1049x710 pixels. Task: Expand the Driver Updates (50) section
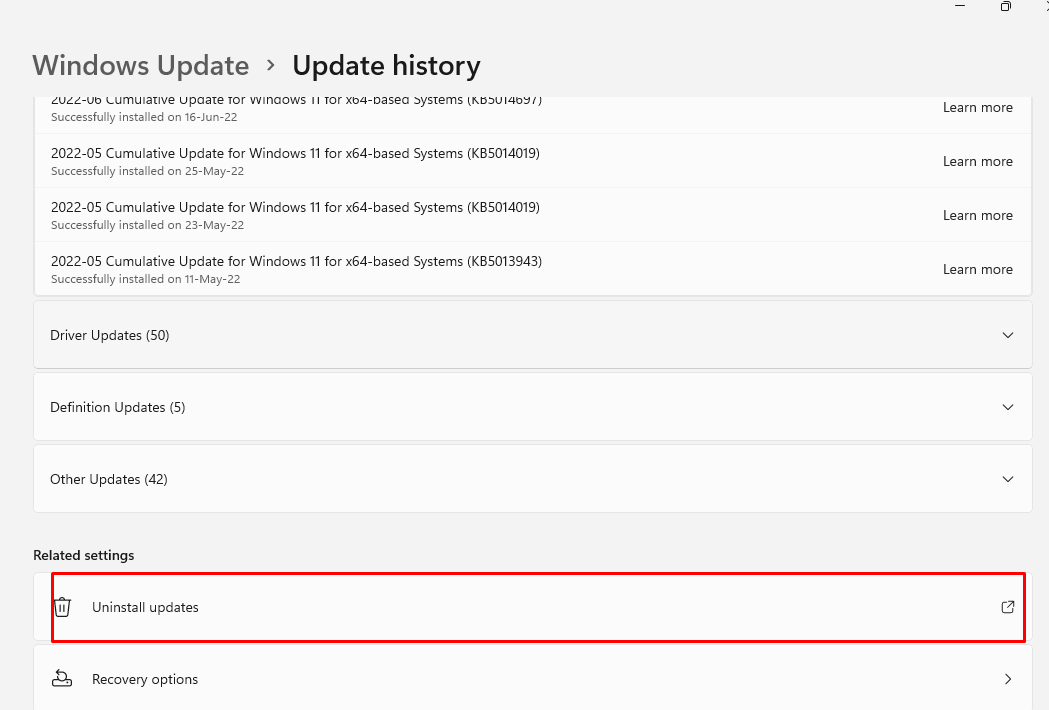(x=533, y=335)
